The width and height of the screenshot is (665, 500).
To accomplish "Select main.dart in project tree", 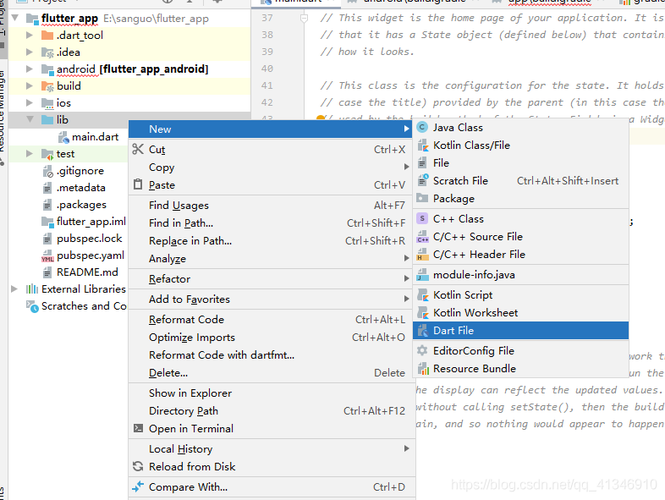I will pos(95,137).
